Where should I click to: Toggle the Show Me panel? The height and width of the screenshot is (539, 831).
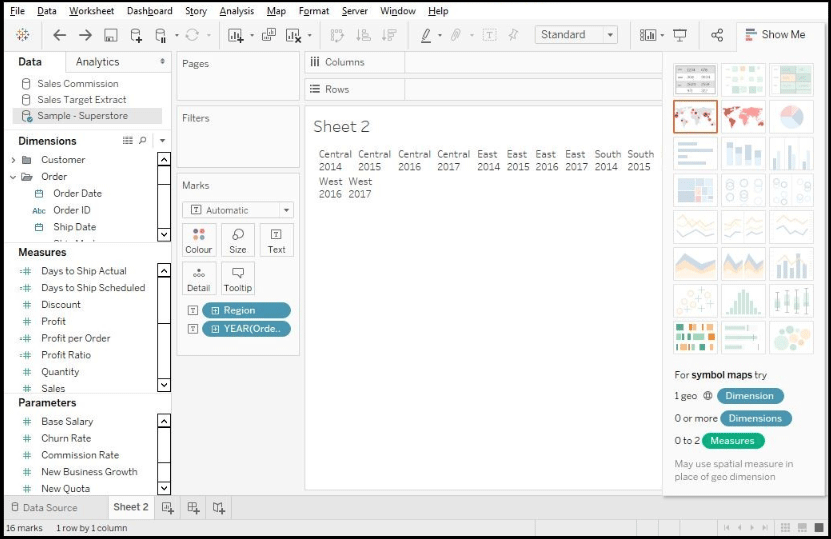[774, 34]
